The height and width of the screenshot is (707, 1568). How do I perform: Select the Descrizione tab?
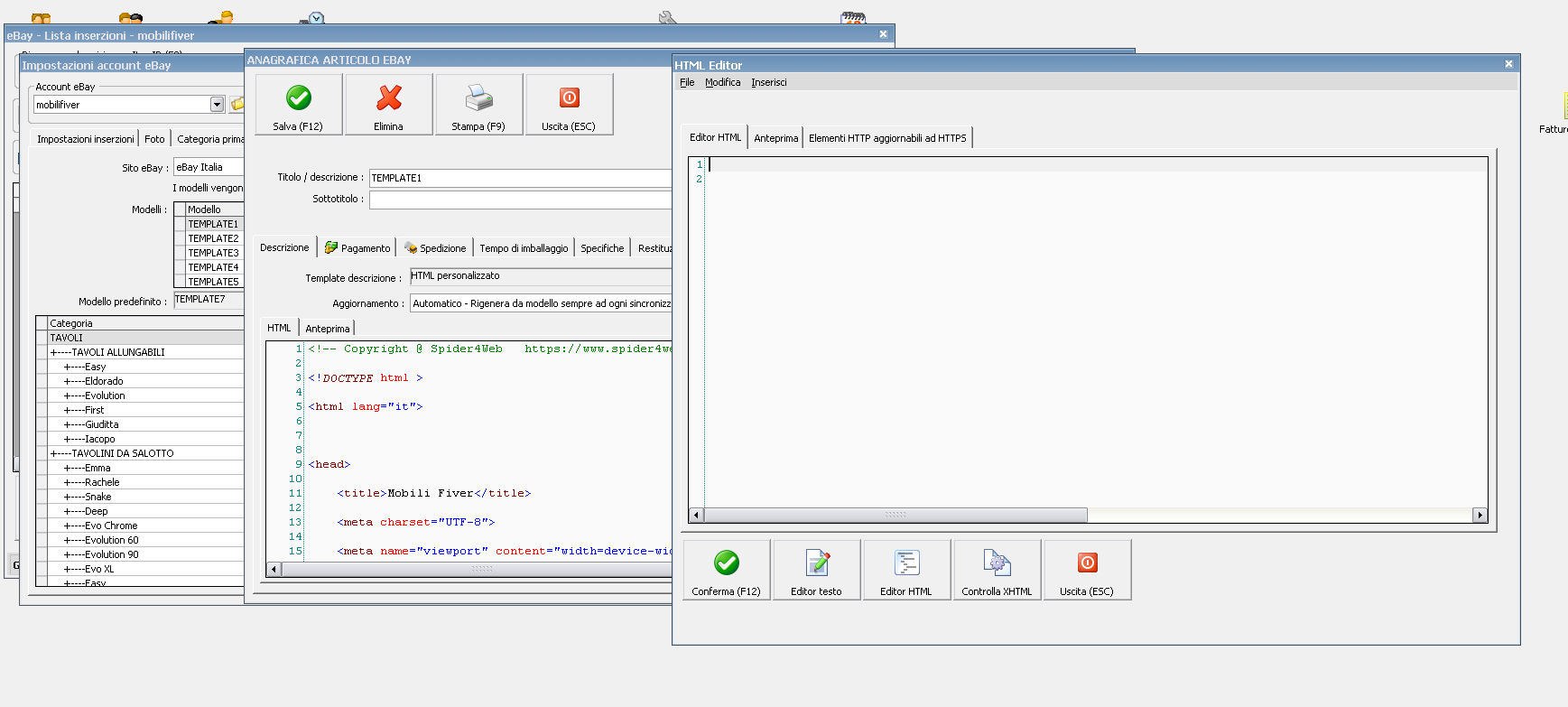284,247
